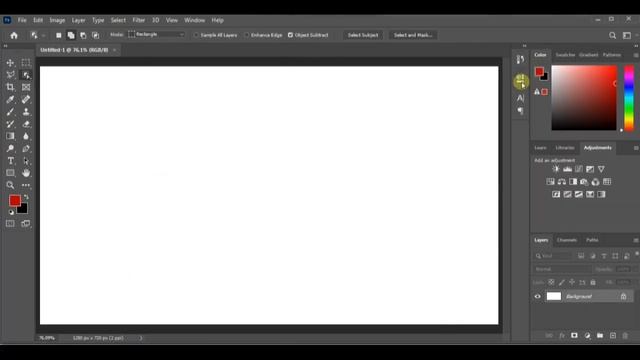Add a Color Balance adjustment
This screenshot has width=640, height=360.
pyautogui.click(x=562, y=182)
